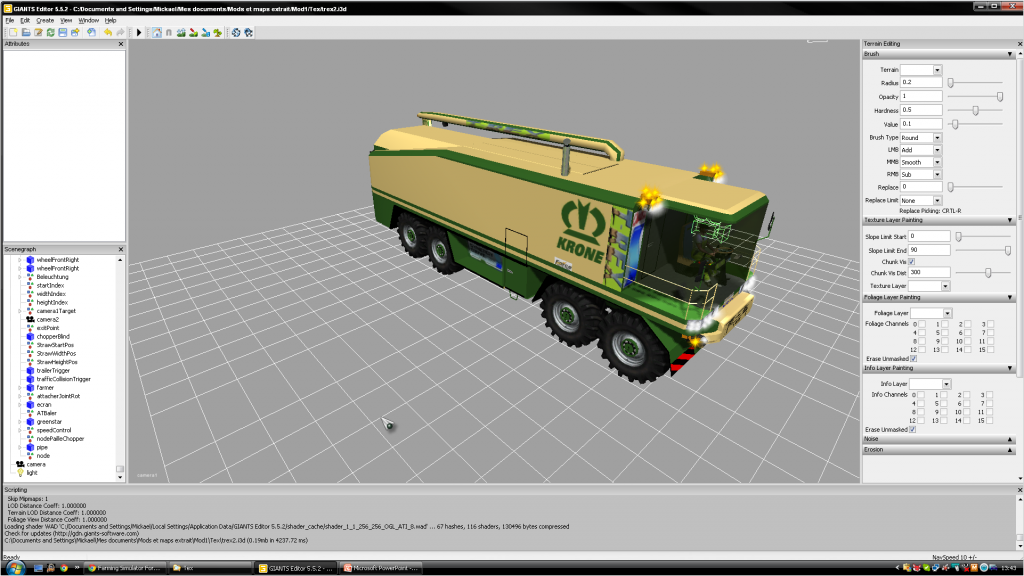Close the Scenegraph panel

[121, 249]
